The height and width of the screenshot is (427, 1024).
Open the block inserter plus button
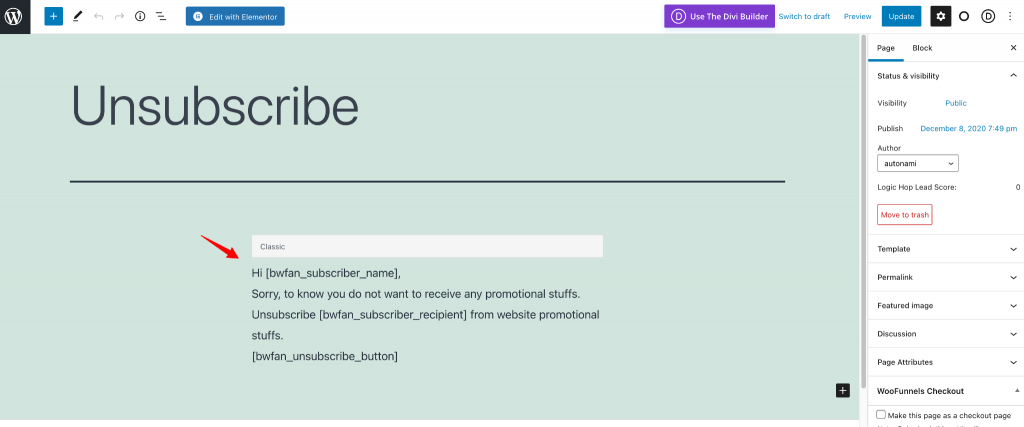click(54, 16)
